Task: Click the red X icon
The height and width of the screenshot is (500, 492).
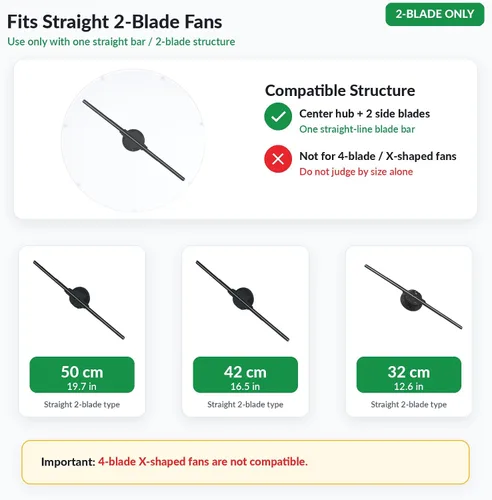Action: tap(278, 159)
